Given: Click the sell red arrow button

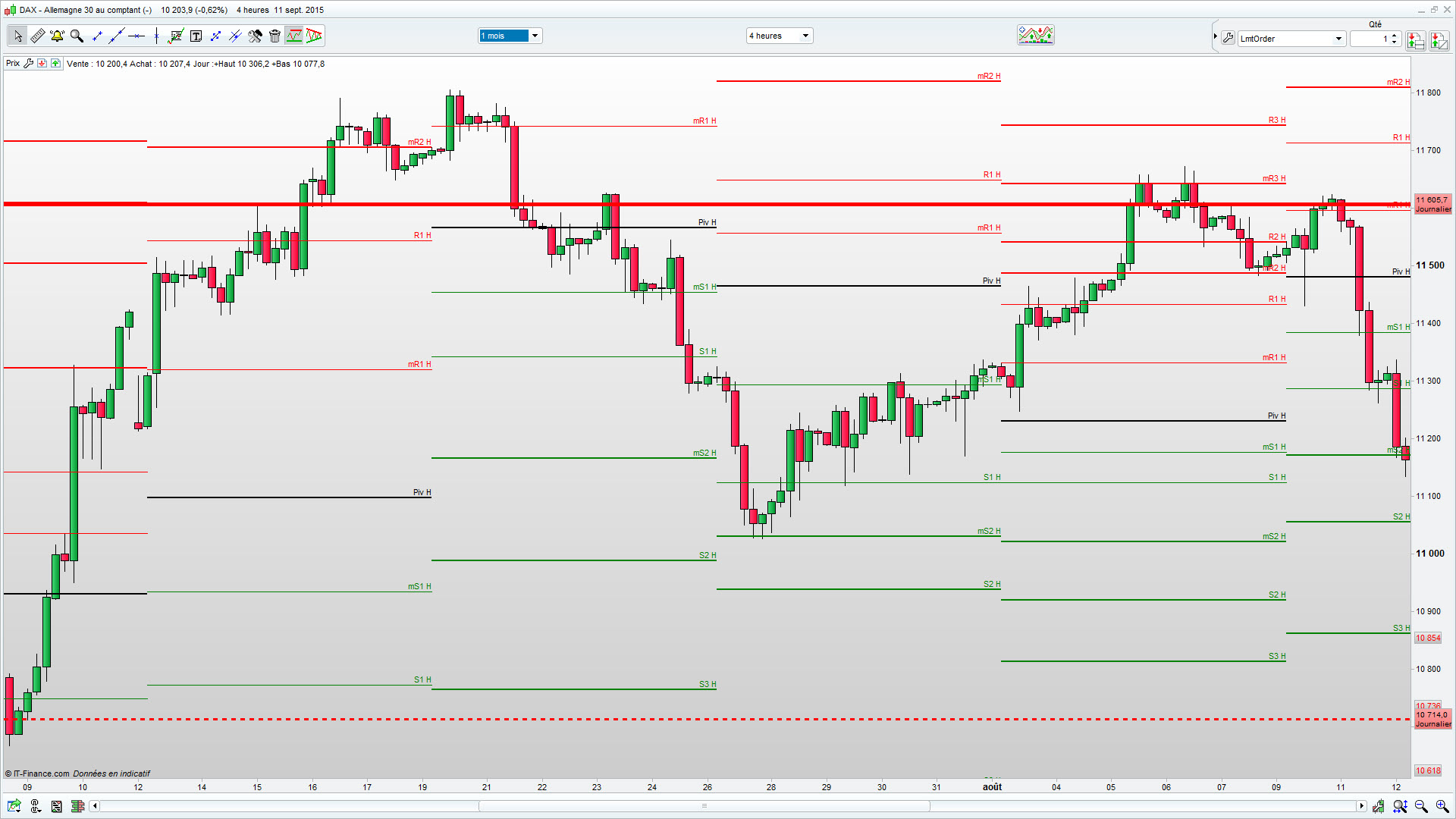Looking at the screenshot, I should (x=42, y=64).
